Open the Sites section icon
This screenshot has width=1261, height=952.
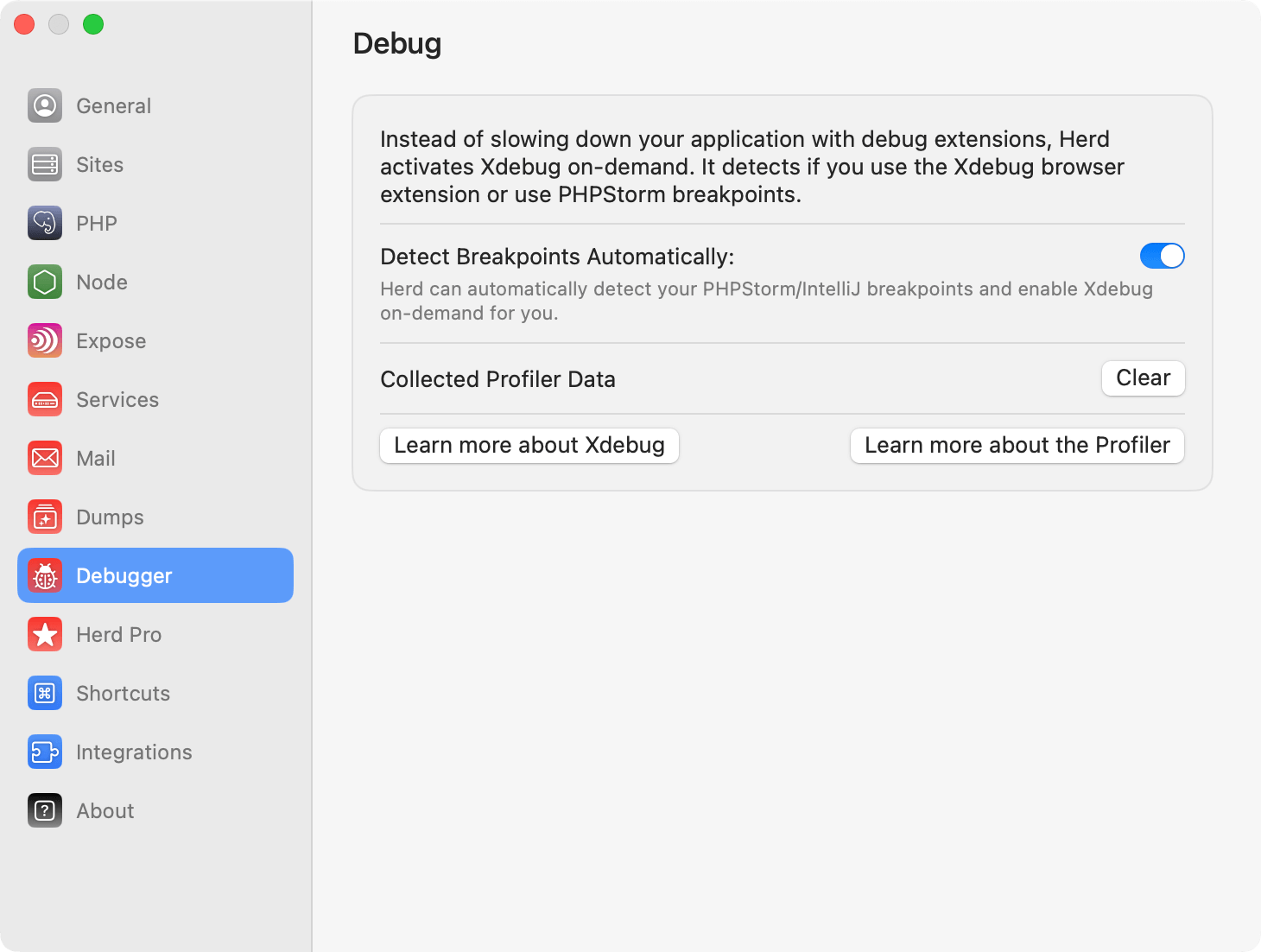point(44,164)
